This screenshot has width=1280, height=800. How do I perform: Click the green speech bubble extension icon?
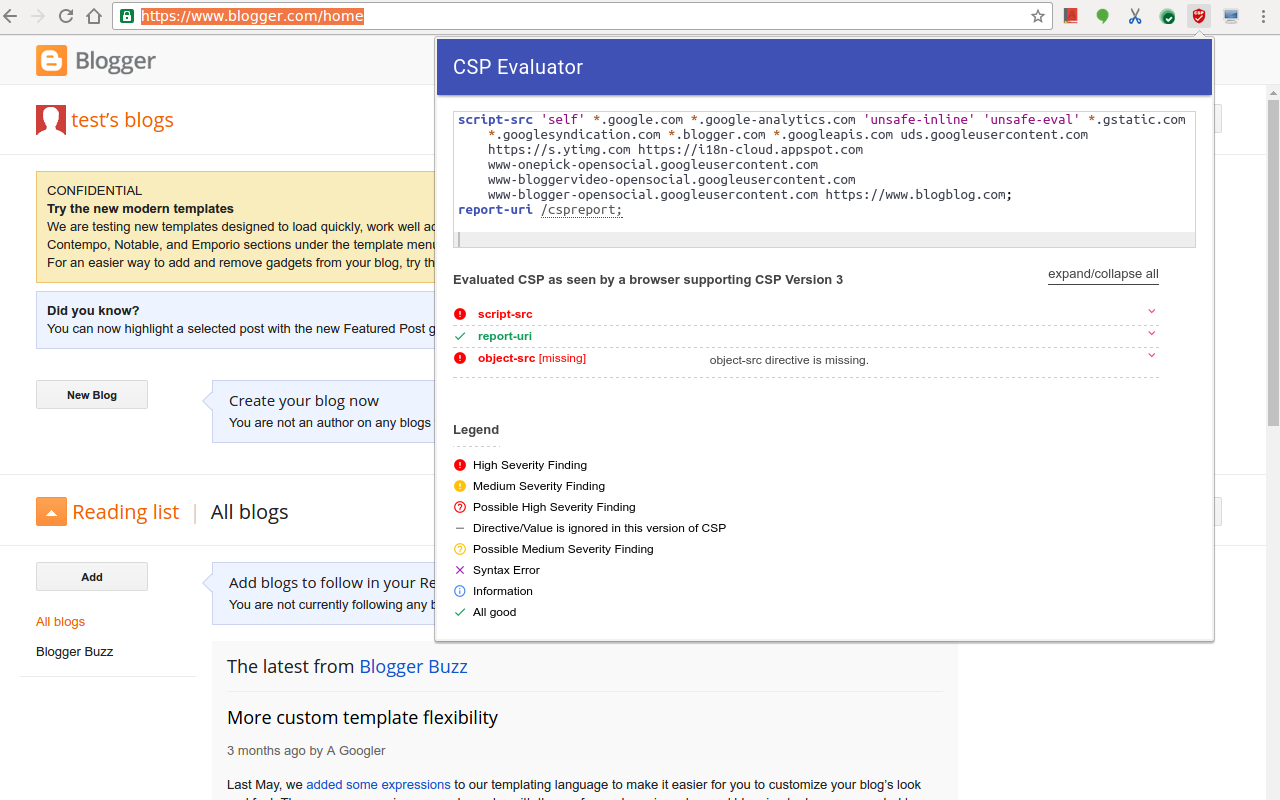click(x=1102, y=16)
